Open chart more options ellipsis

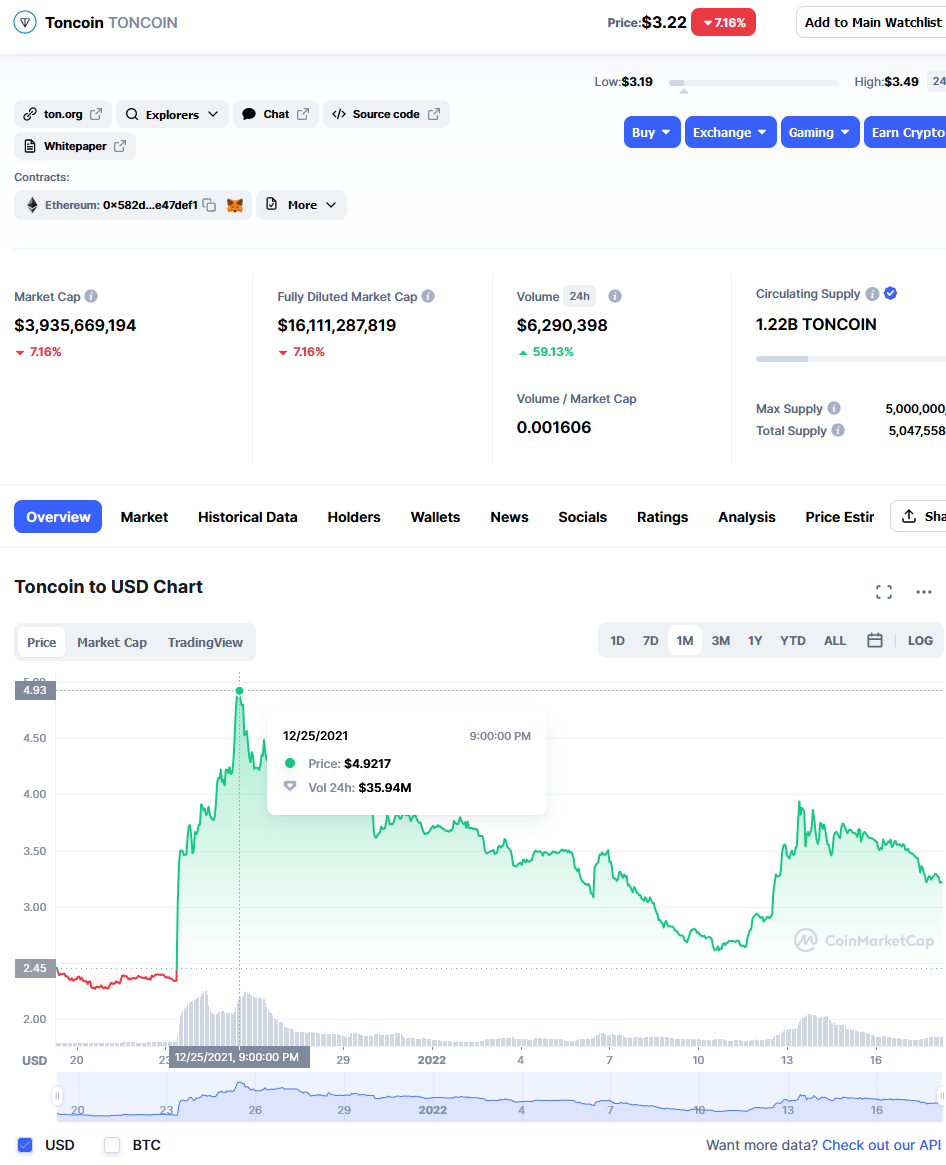point(923,592)
